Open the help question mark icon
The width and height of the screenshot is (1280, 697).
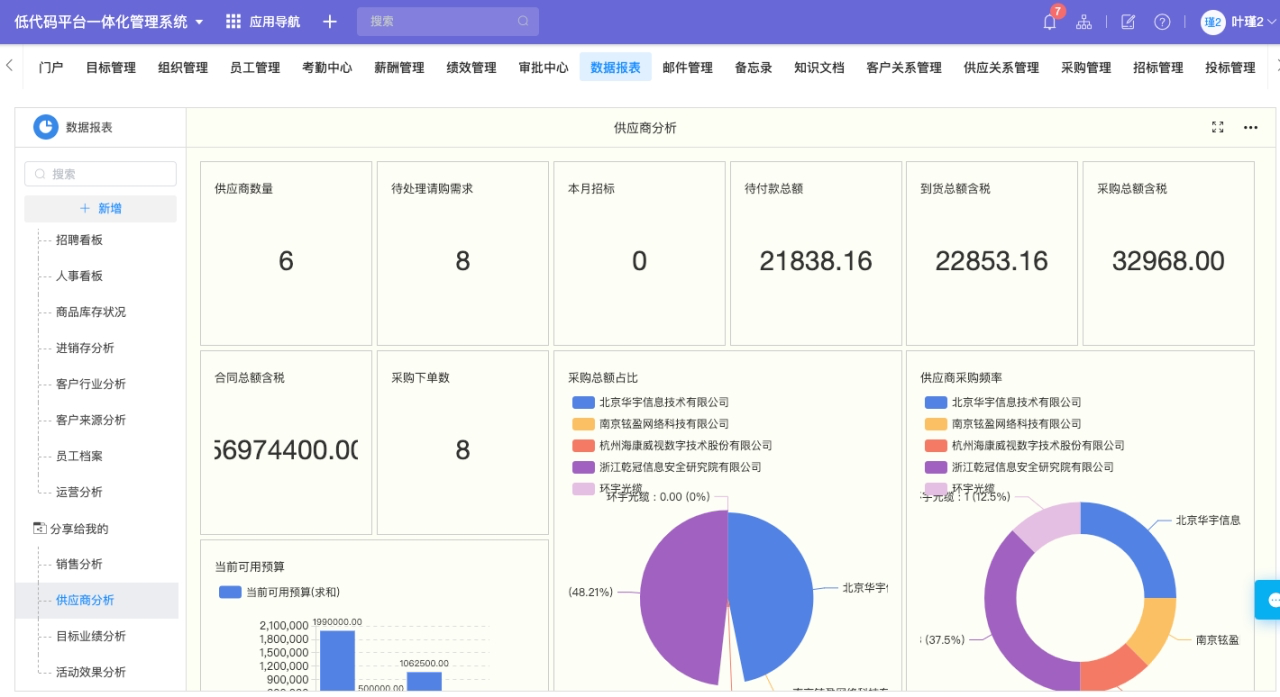coord(1162,22)
